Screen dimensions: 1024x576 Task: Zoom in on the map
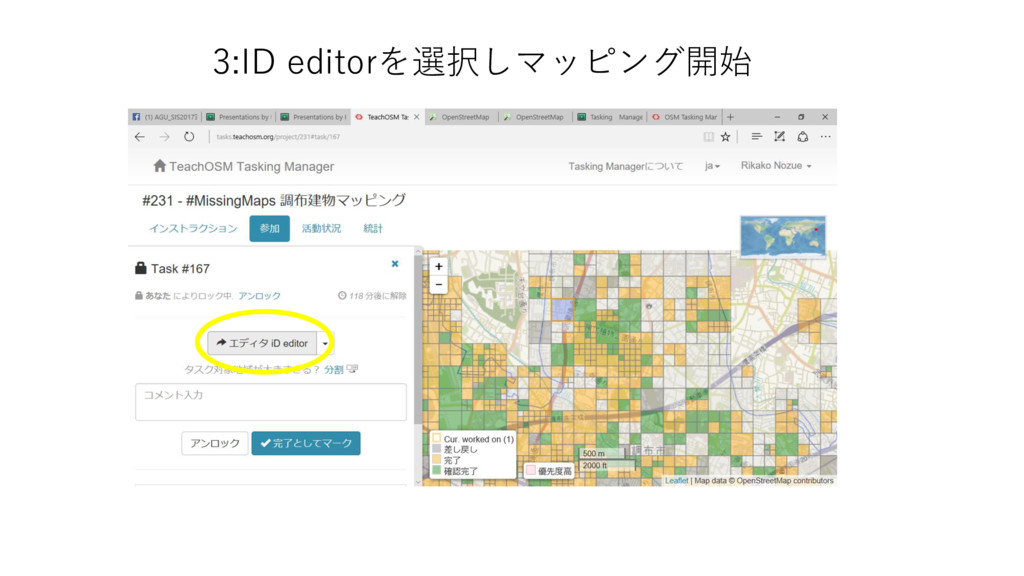click(x=438, y=267)
